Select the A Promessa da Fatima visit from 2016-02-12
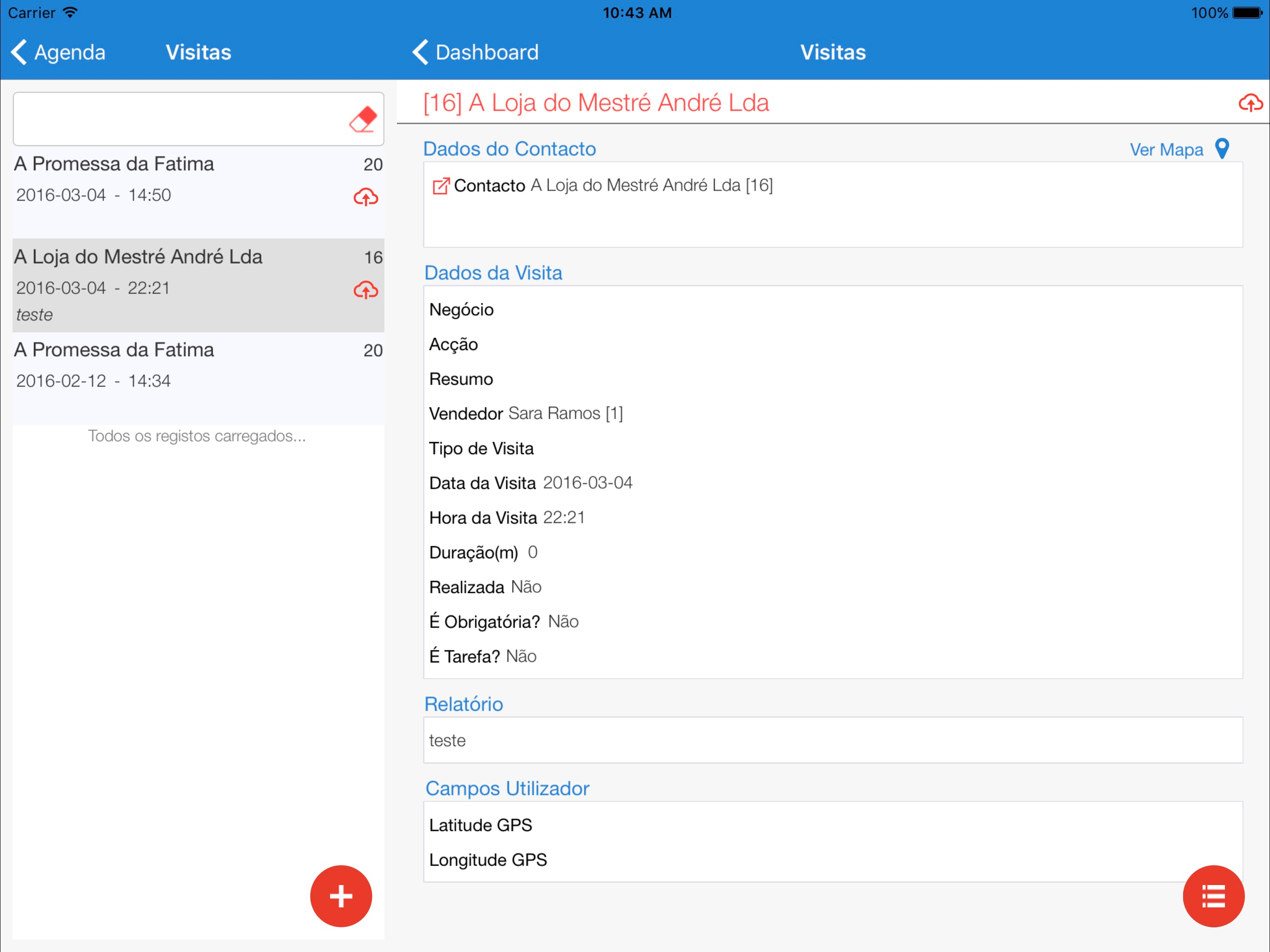 click(198, 379)
